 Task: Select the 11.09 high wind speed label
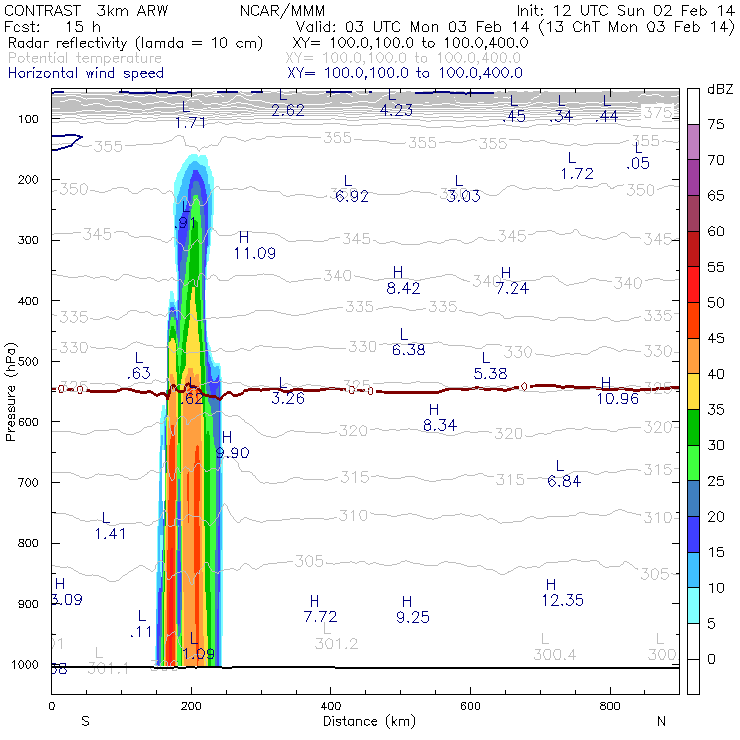tap(254, 253)
